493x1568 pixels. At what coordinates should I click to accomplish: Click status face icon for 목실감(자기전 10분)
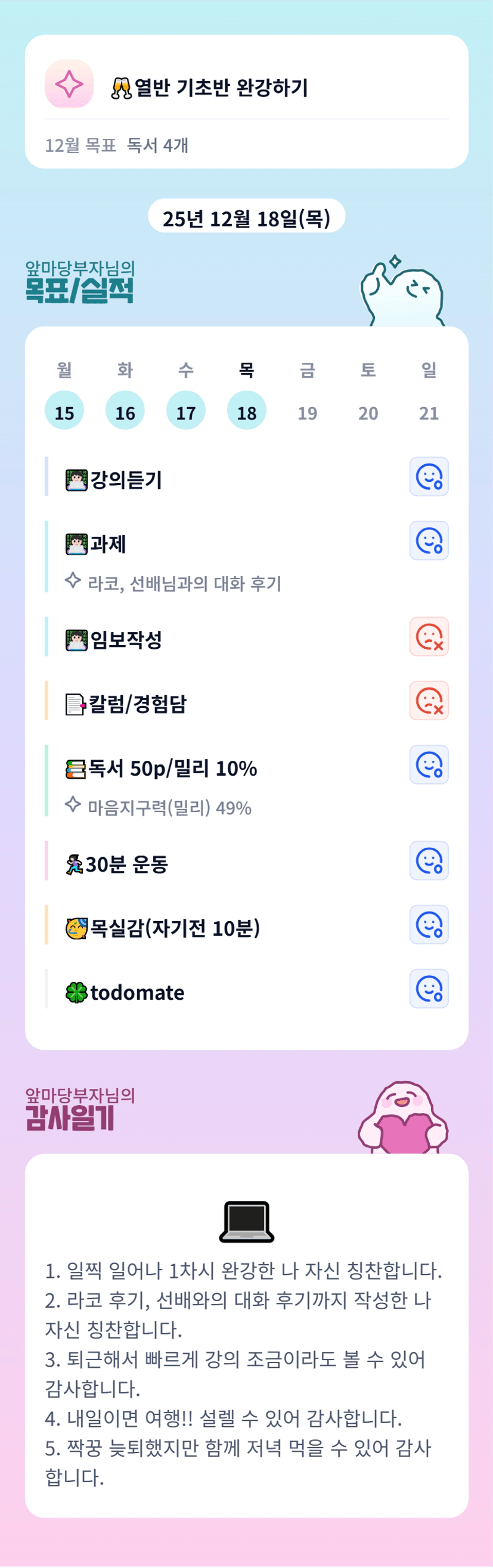[x=429, y=925]
